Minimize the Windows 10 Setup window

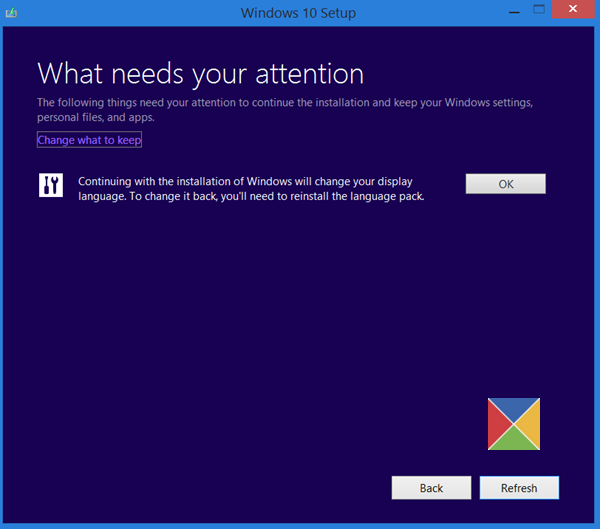click(514, 10)
